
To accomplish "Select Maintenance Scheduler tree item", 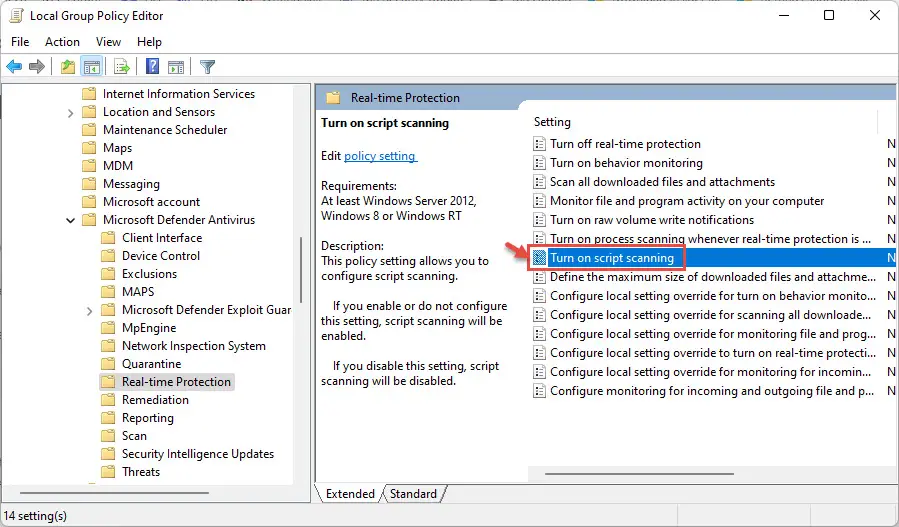I will tap(165, 130).
